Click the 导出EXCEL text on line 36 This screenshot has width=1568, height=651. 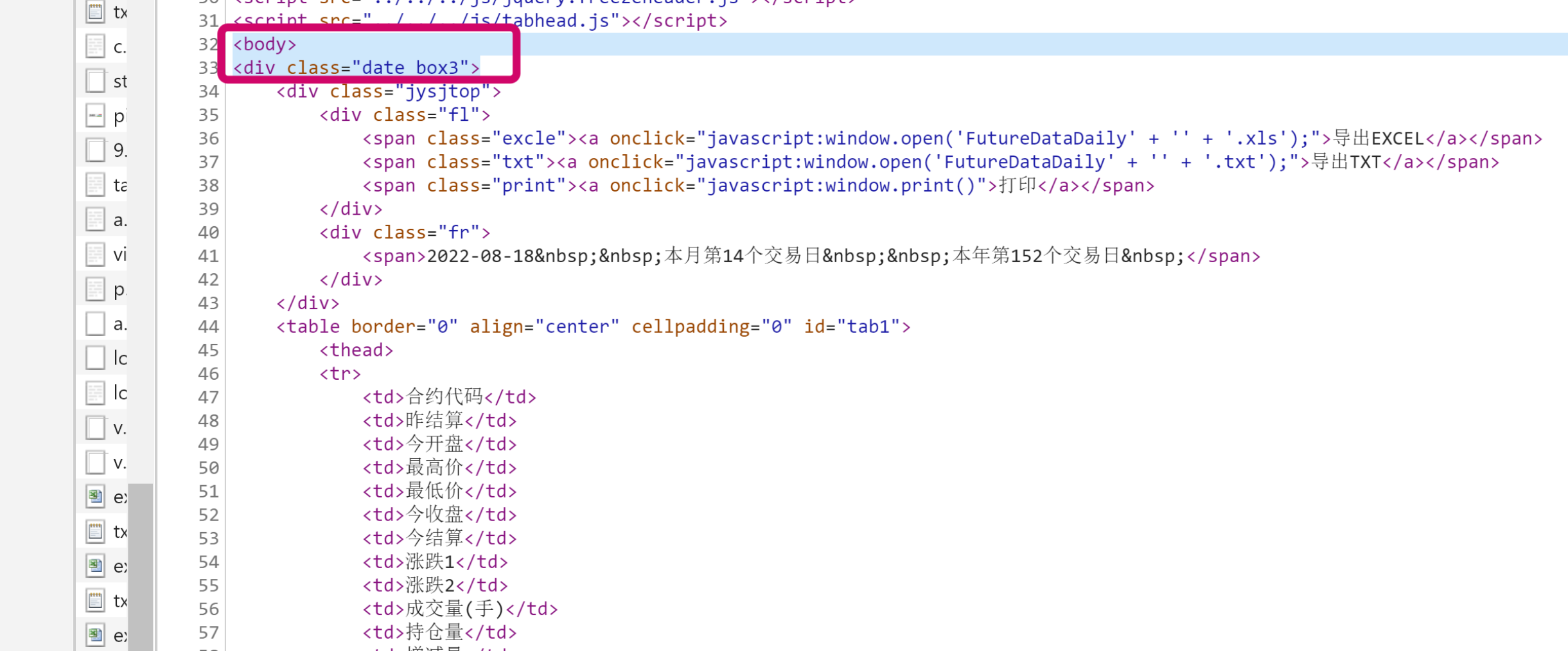tap(1378, 139)
